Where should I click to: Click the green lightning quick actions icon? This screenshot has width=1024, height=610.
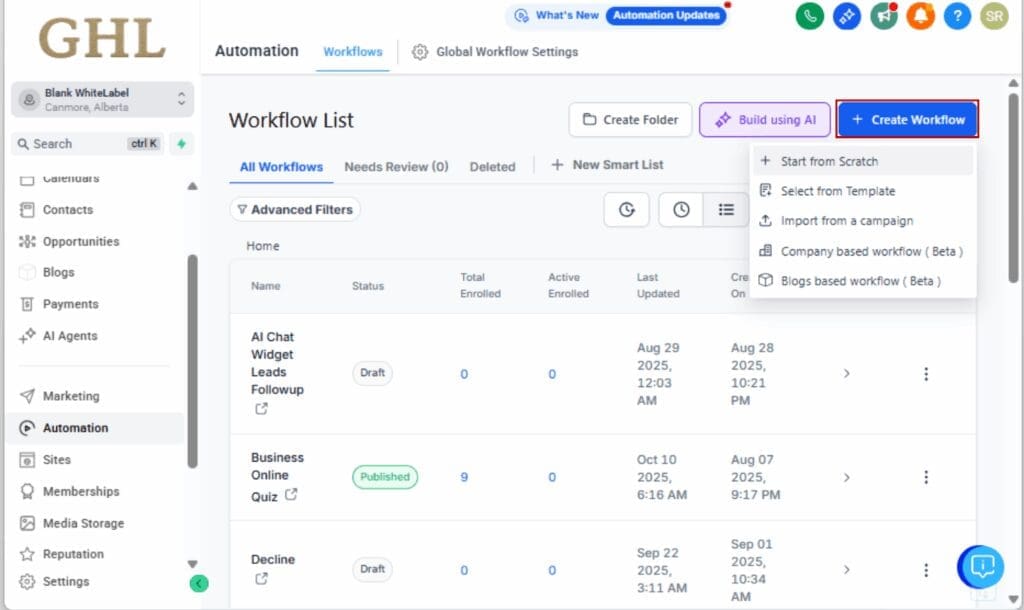coord(181,144)
